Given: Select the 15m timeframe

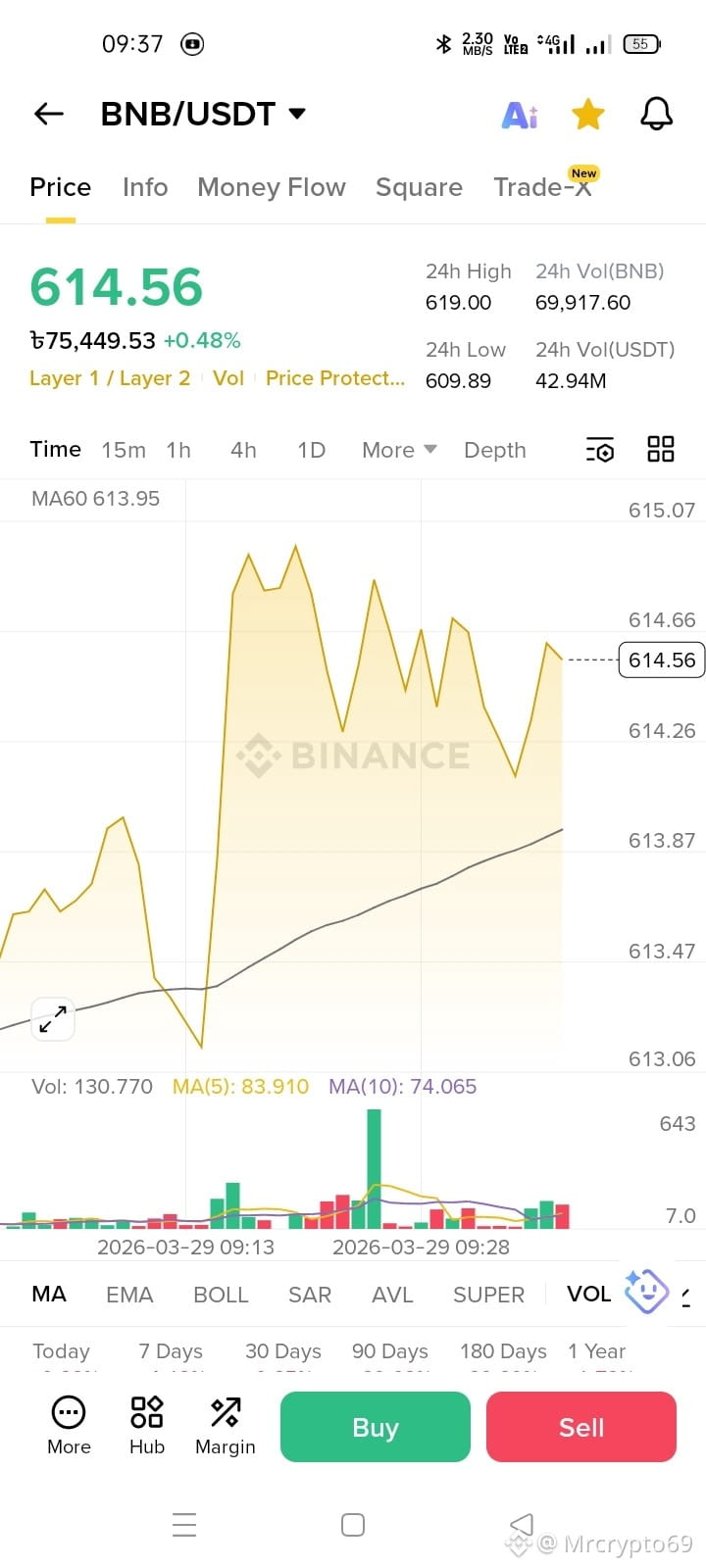Looking at the screenshot, I should pos(124,450).
